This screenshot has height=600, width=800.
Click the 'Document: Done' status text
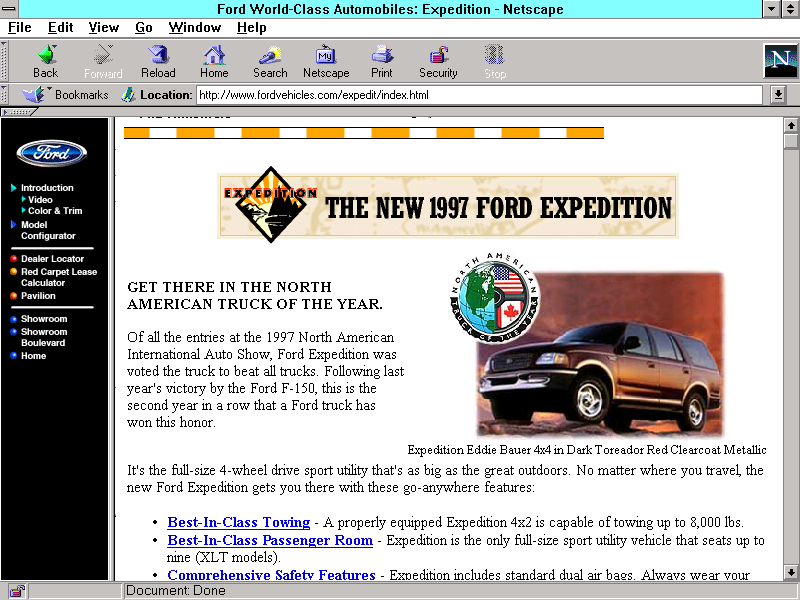coord(176,591)
